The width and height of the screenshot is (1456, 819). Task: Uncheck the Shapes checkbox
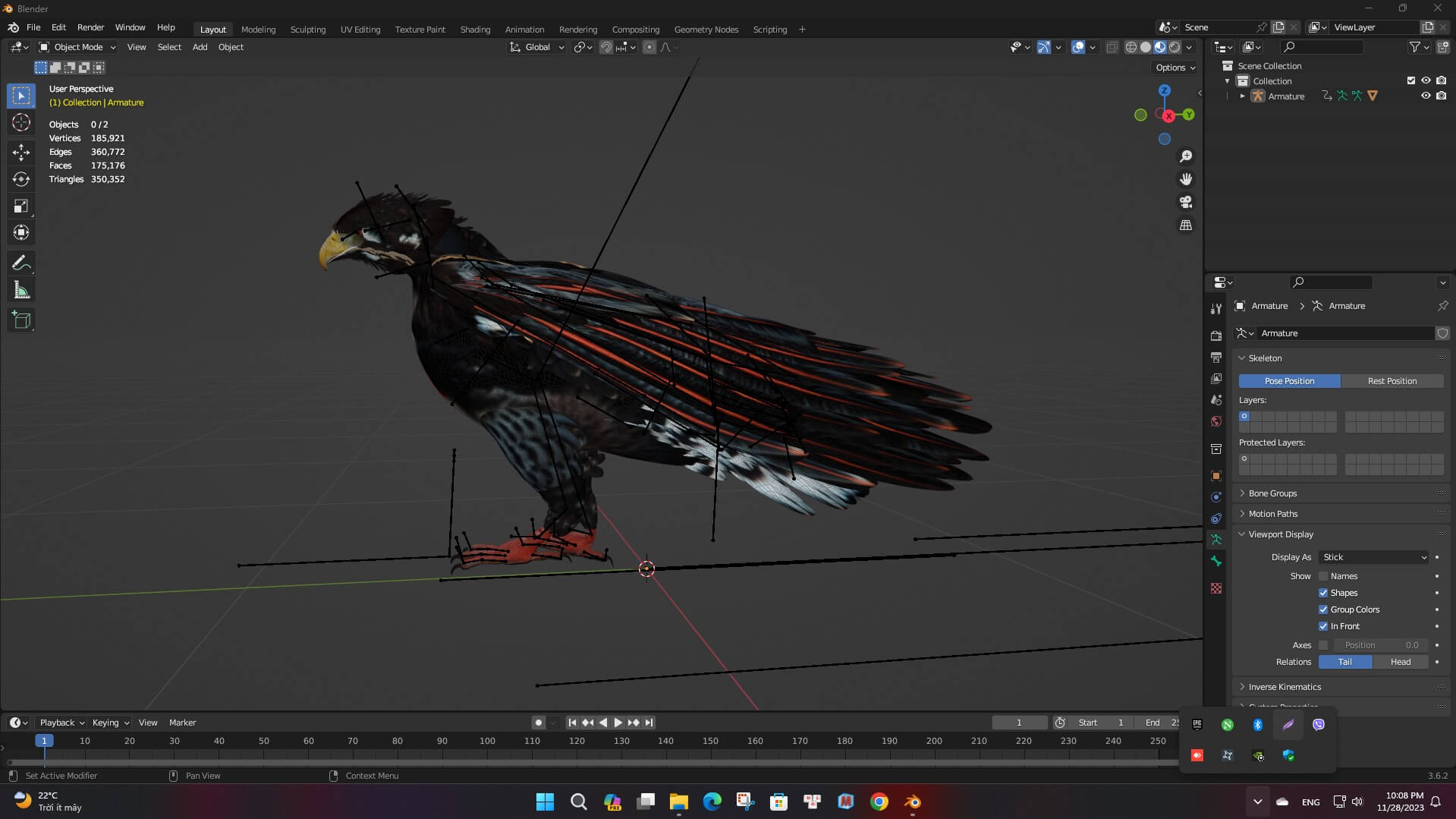(1323, 593)
